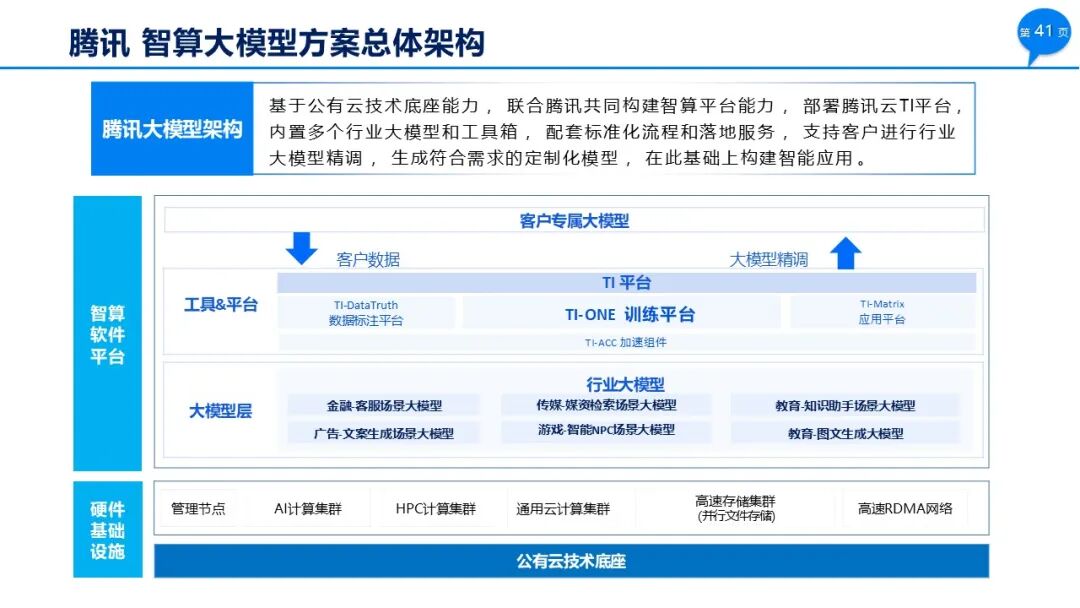Select the HPC计算集群 box

[435, 508]
